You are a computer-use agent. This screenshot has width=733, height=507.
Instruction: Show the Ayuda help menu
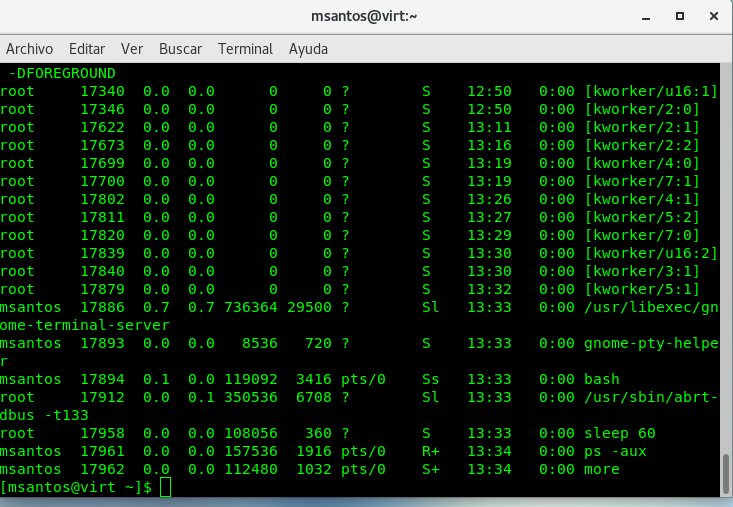[308, 49]
